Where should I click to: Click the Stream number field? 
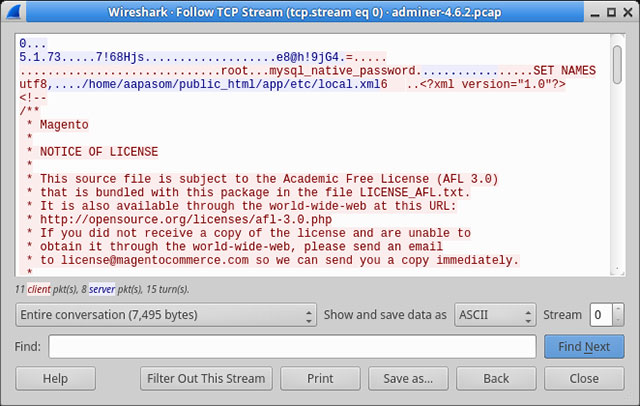[x=600, y=315]
